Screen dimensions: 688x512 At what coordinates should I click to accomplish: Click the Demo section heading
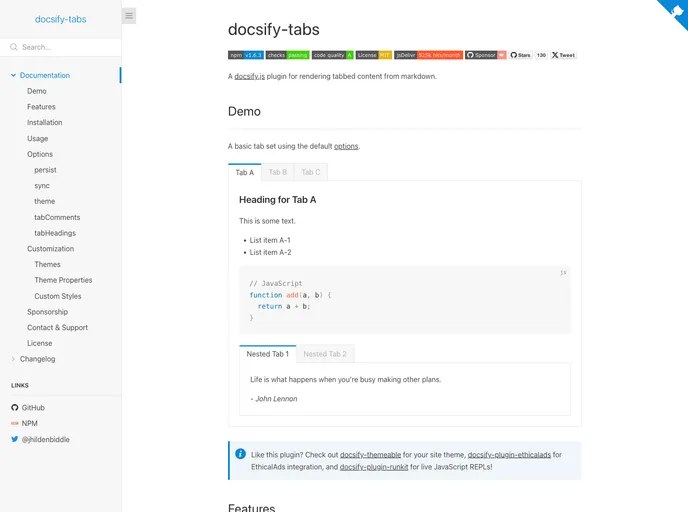[x=244, y=111]
